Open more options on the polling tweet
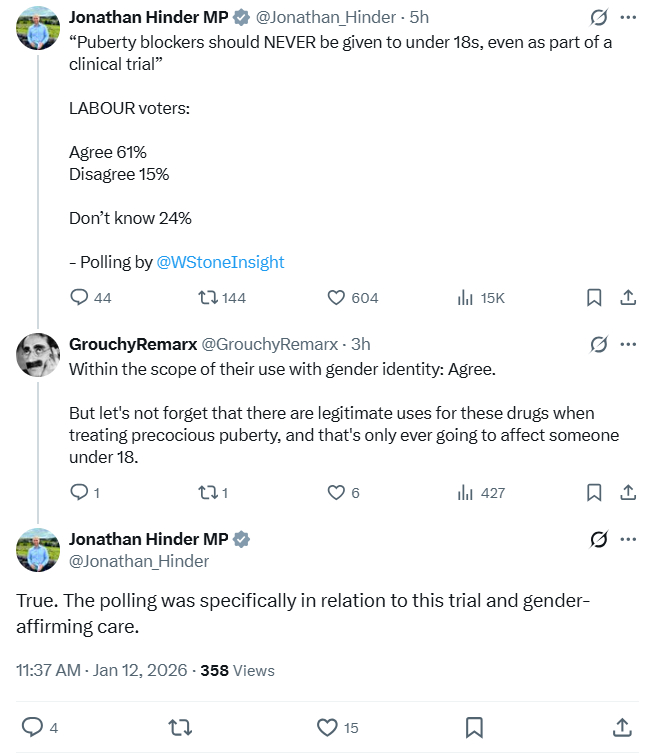The width and height of the screenshot is (655, 753). click(x=628, y=18)
